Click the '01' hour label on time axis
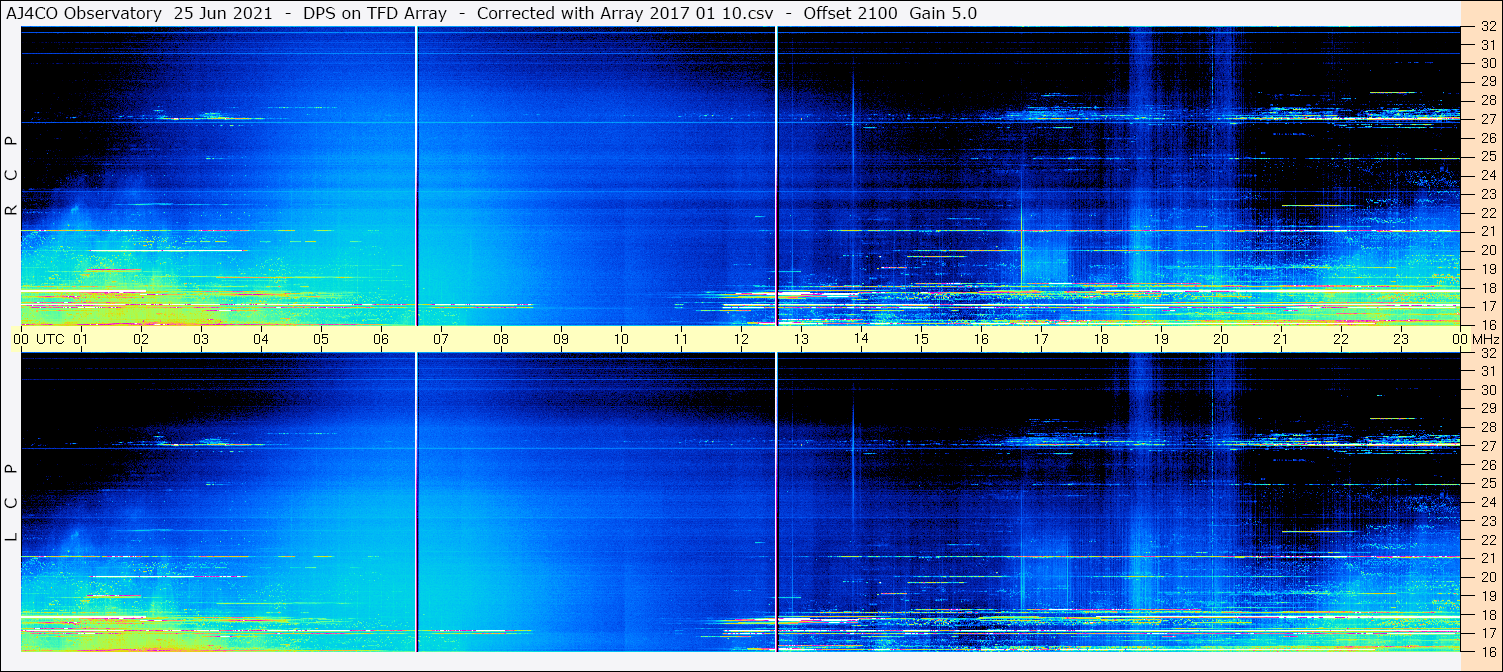1503x672 pixels. click(81, 339)
